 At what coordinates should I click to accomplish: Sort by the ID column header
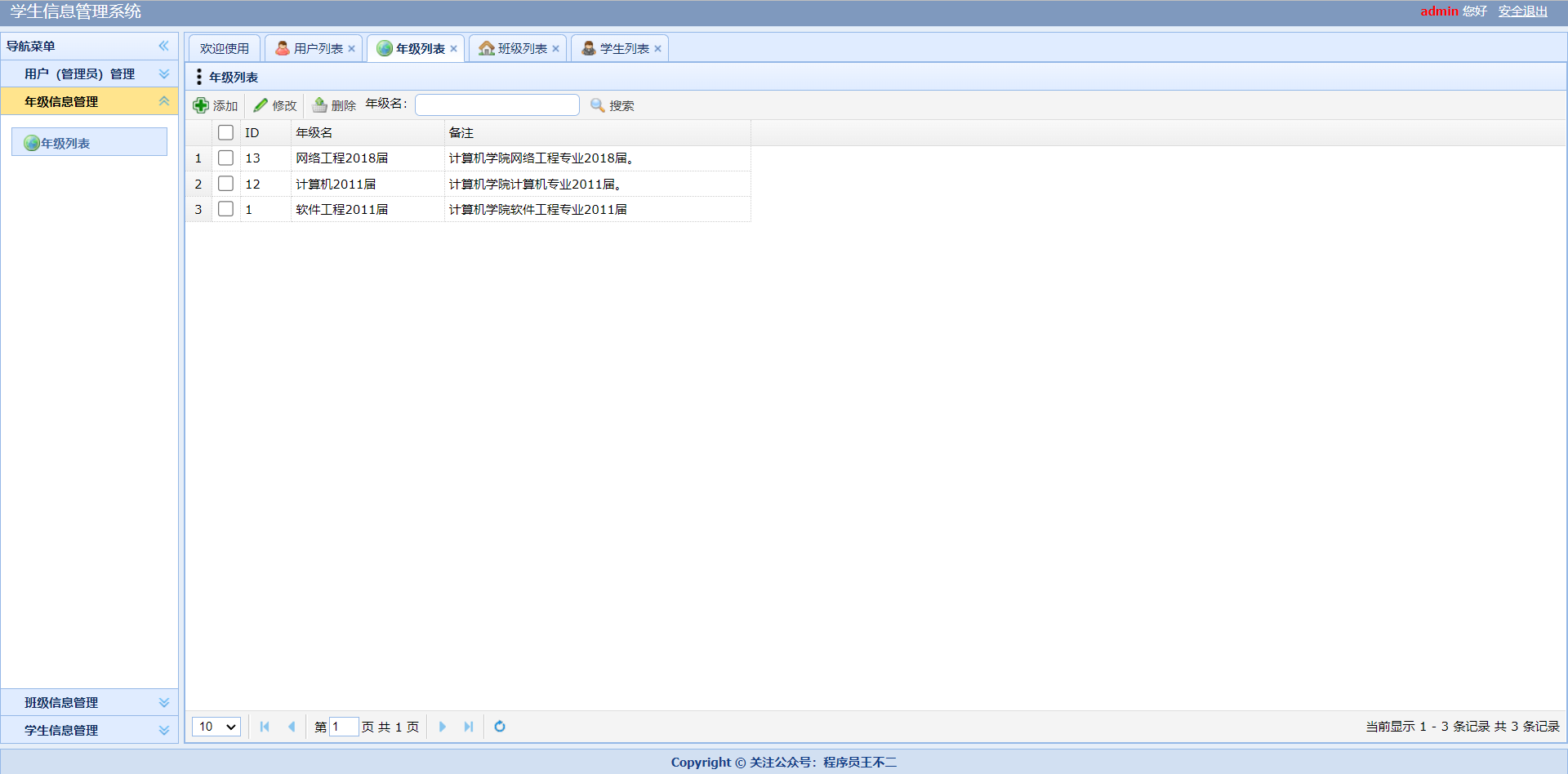coord(265,132)
